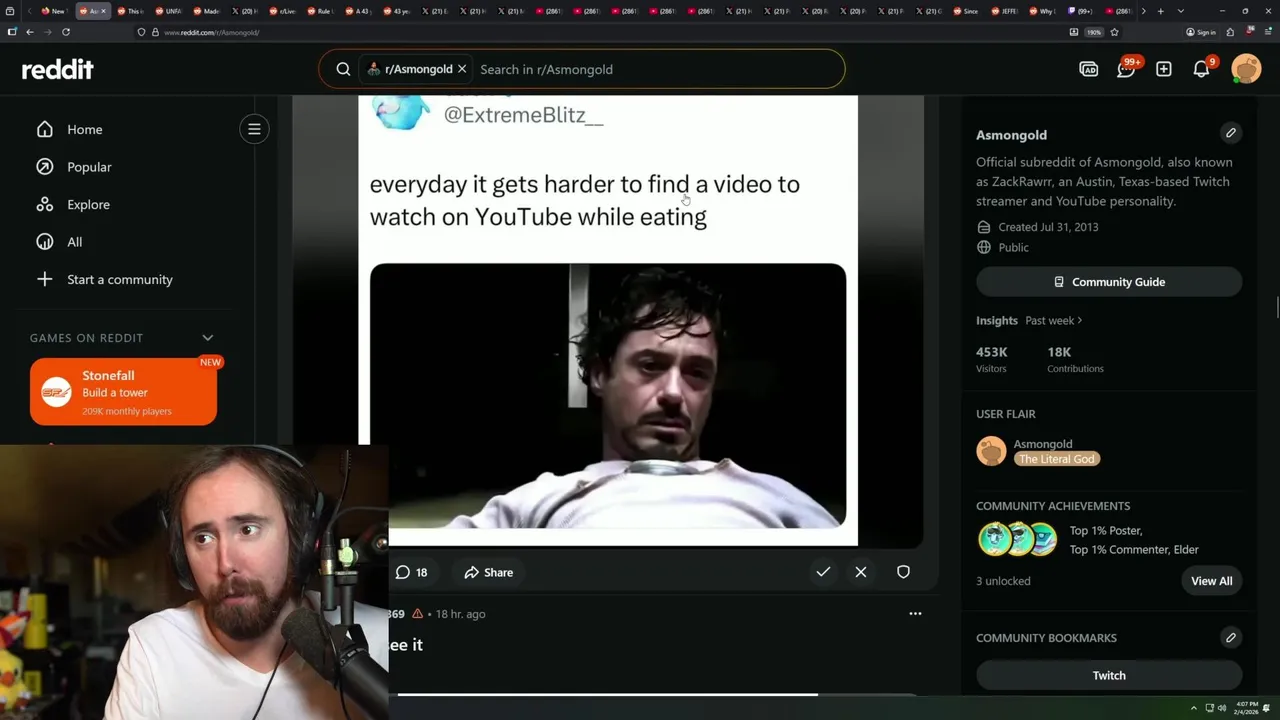Screen dimensions: 1280x720
Task: Collapse the Games on Reddit section
Action: tap(208, 338)
